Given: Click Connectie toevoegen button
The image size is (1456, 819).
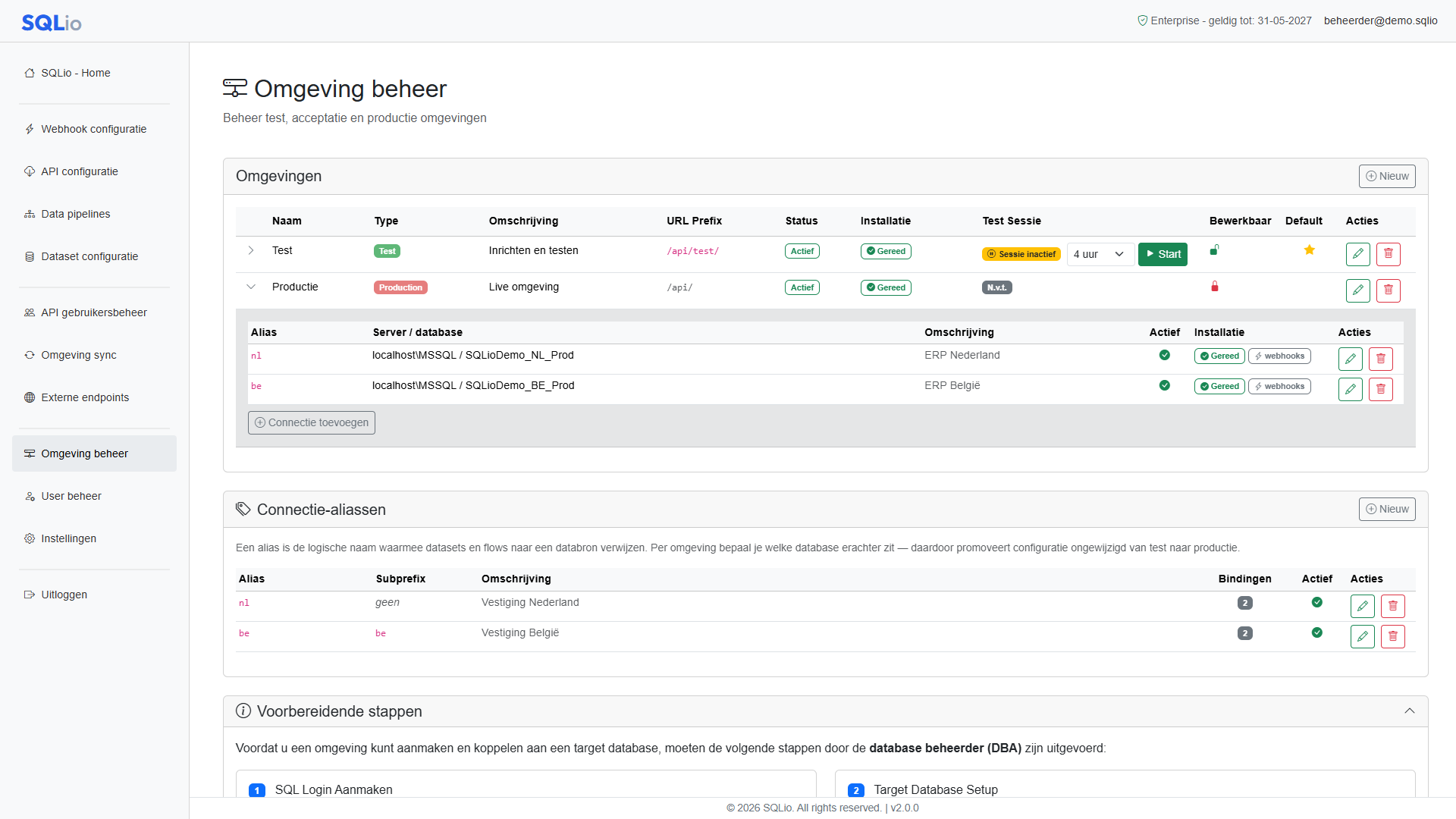Looking at the screenshot, I should point(312,422).
